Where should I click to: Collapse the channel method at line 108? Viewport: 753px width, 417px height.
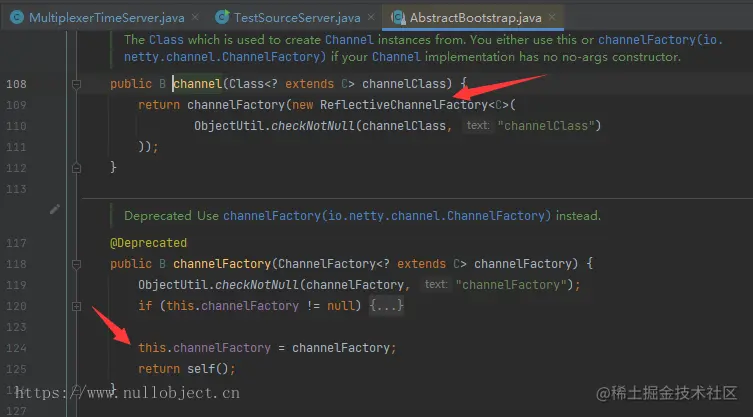pos(76,84)
